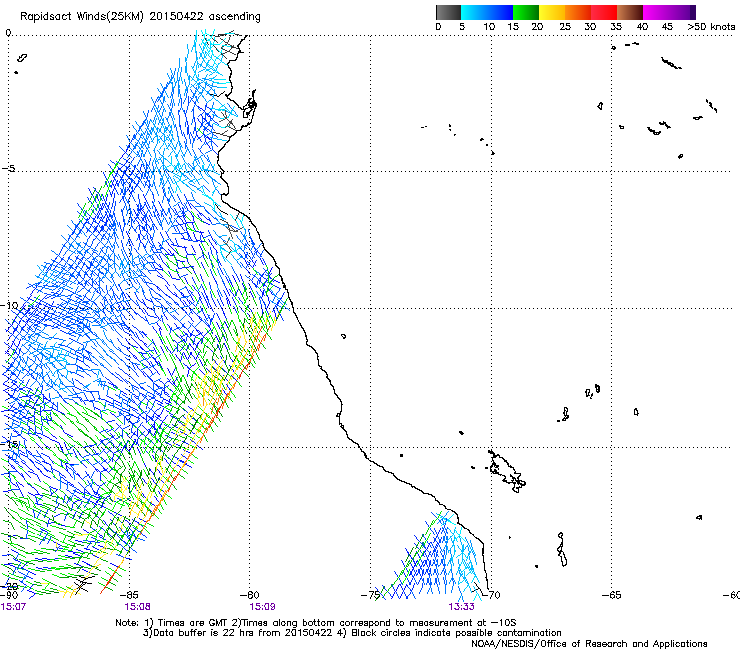Click the '-65' longitude axis label
This screenshot has height=650, width=740.
click(612, 595)
